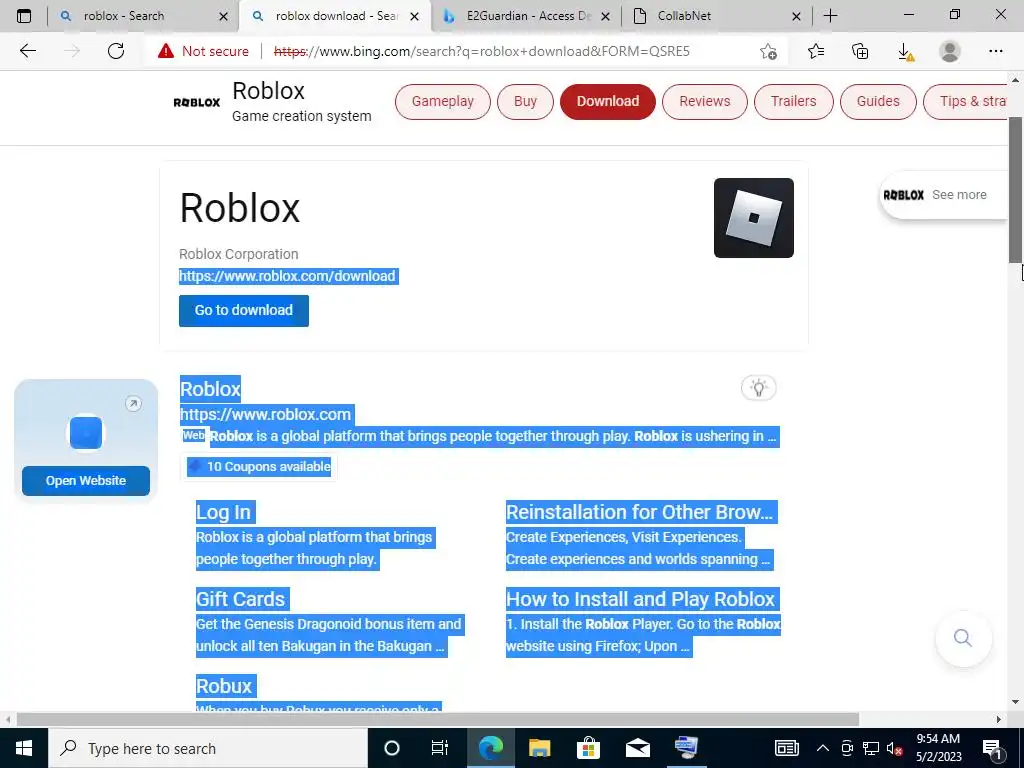
Task: Open the Roblox search result title
Action: click(x=210, y=389)
